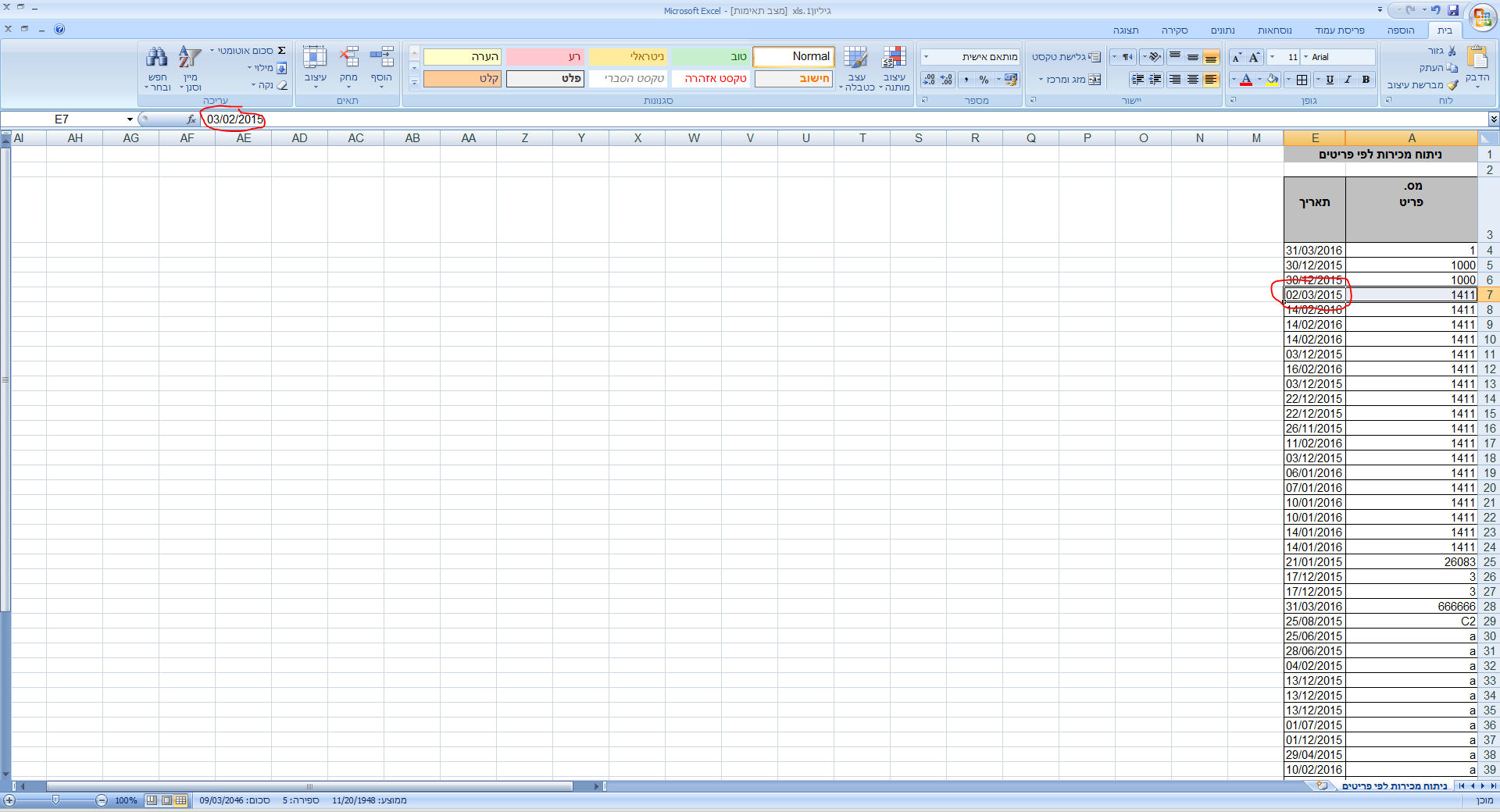Apply the Good (טוב) cell style
Viewport: 1500px width, 812px height.
pos(710,56)
